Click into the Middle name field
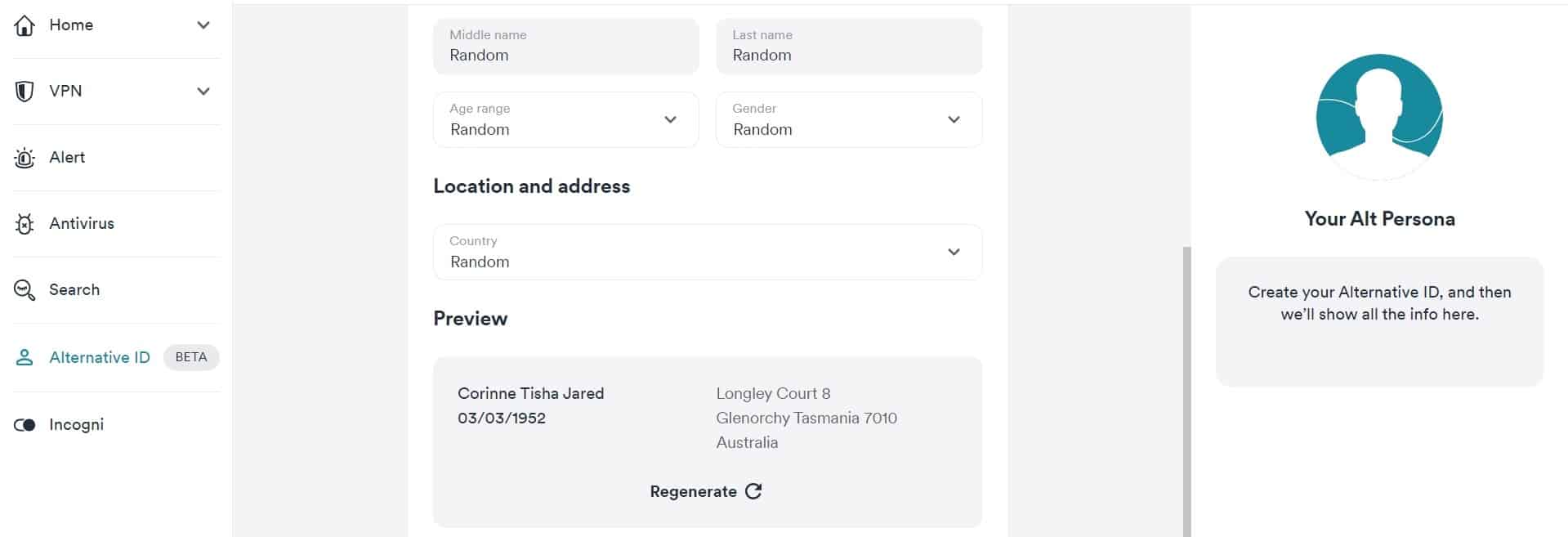 [x=565, y=47]
